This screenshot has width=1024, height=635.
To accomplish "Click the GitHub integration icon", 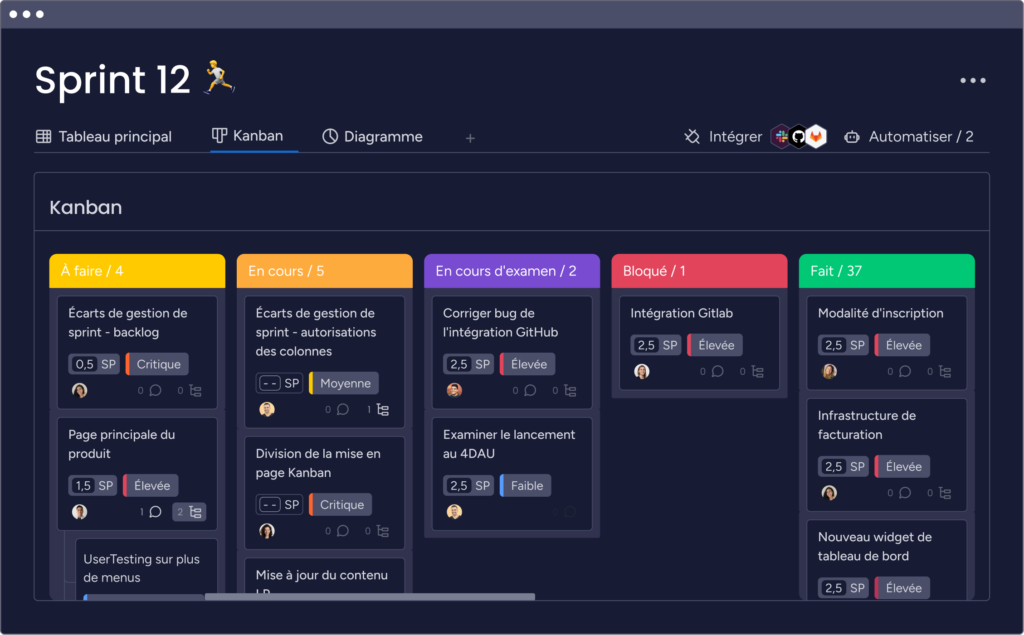I will (798, 137).
